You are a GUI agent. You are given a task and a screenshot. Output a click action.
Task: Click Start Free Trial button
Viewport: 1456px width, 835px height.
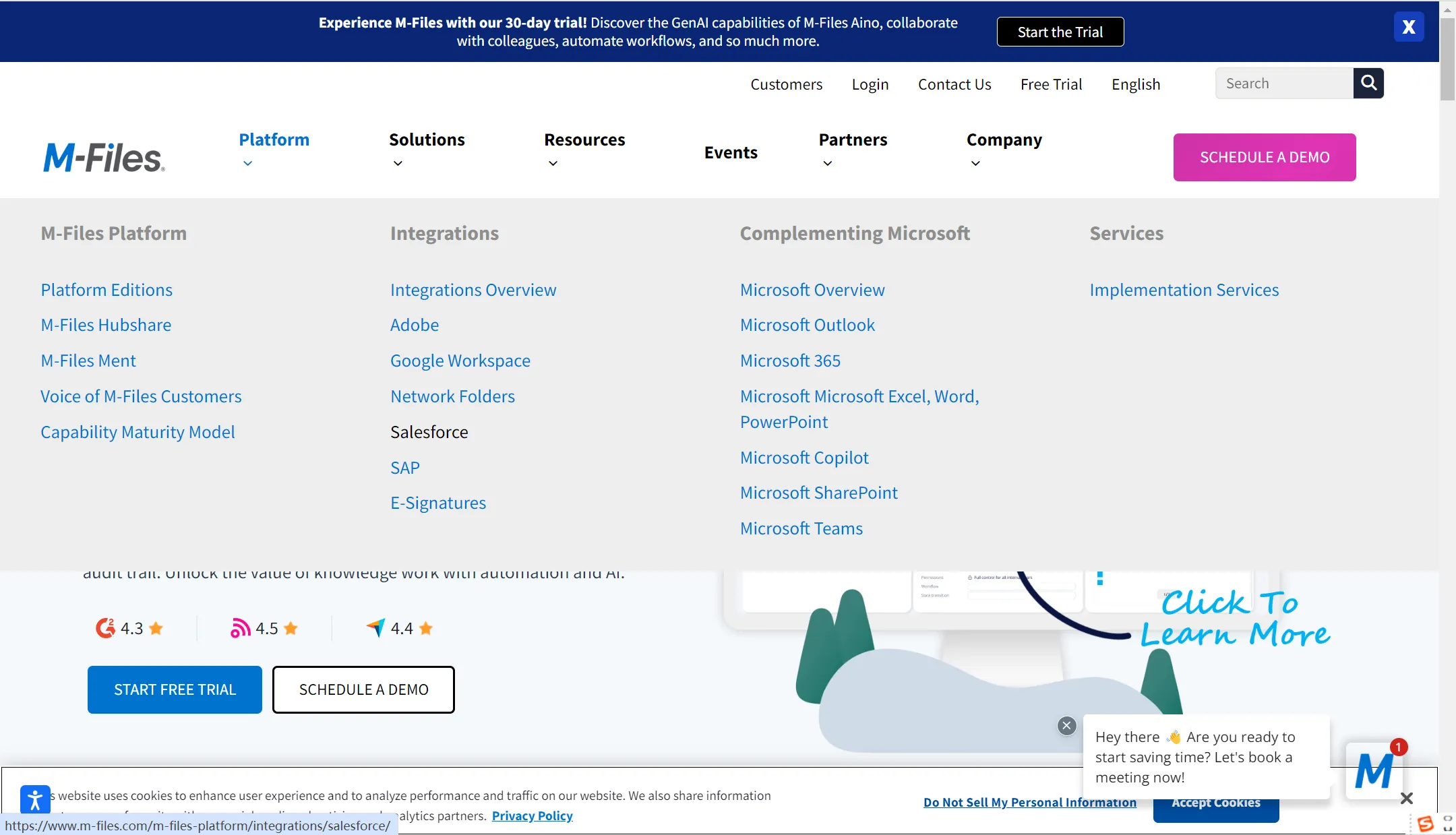[175, 689]
